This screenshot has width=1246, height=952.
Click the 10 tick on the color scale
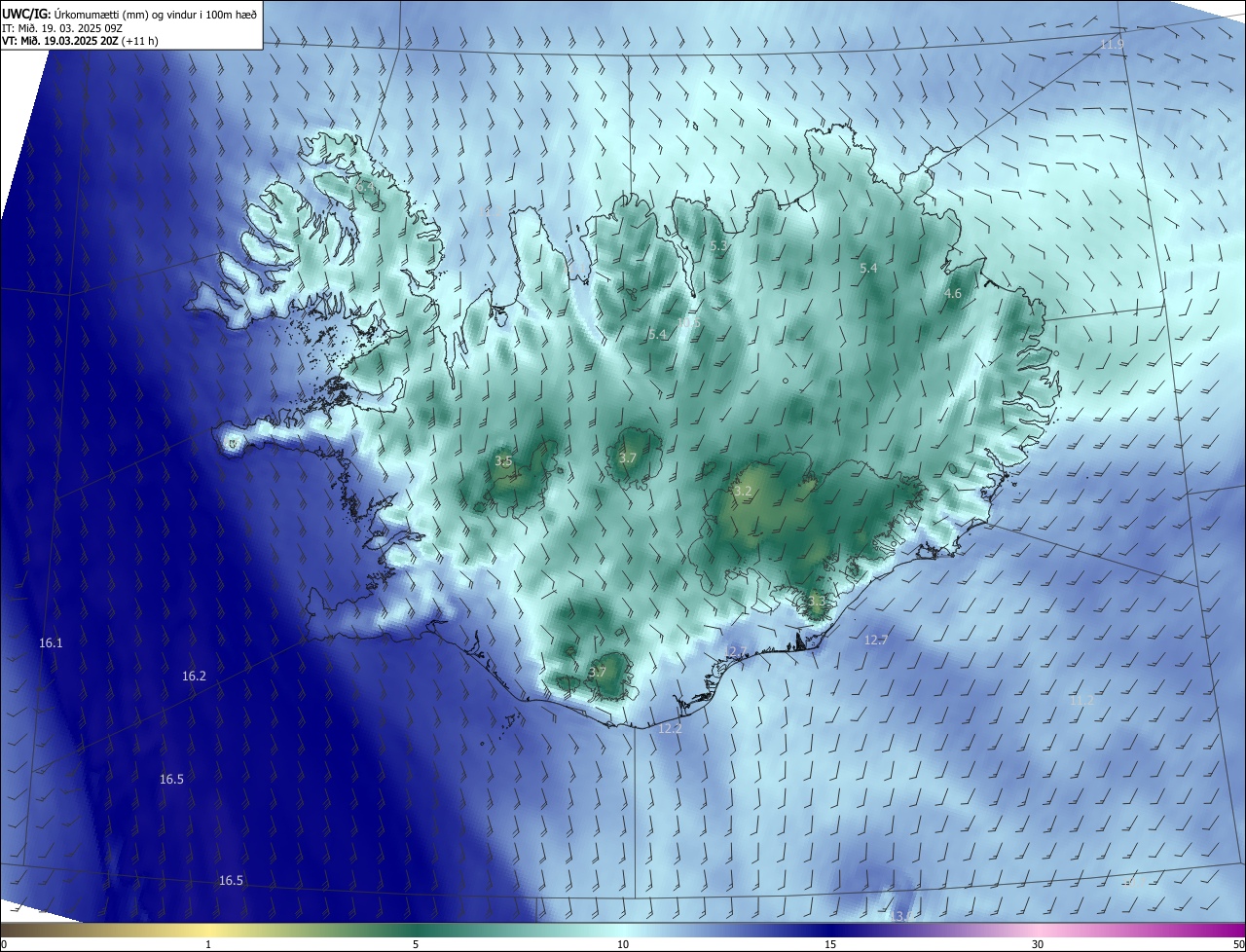[623, 944]
